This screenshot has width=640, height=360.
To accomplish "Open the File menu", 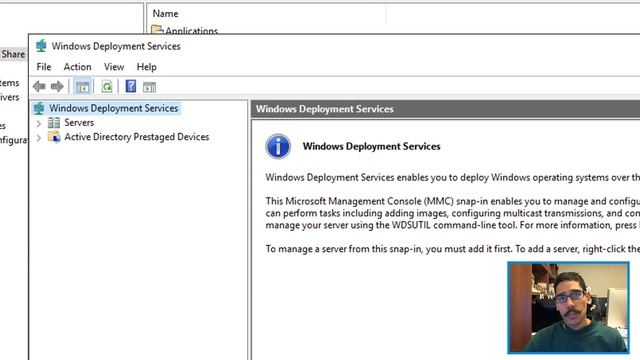I will click(x=44, y=67).
